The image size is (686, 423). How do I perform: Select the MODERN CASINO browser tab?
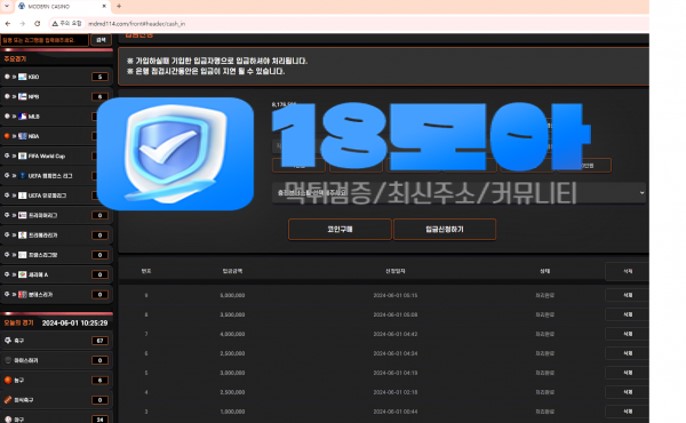tap(61, 6)
